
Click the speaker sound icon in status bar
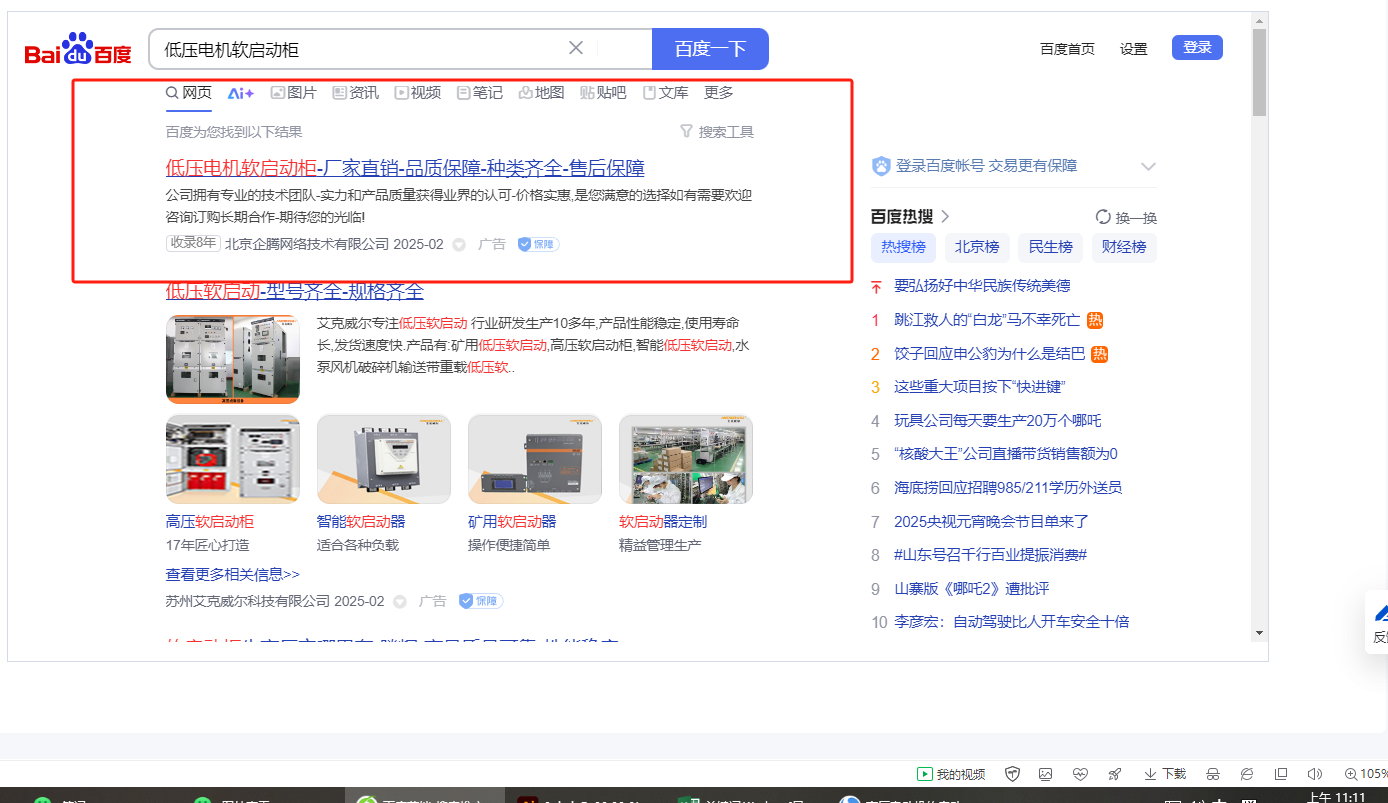pyautogui.click(x=1315, y=774)
